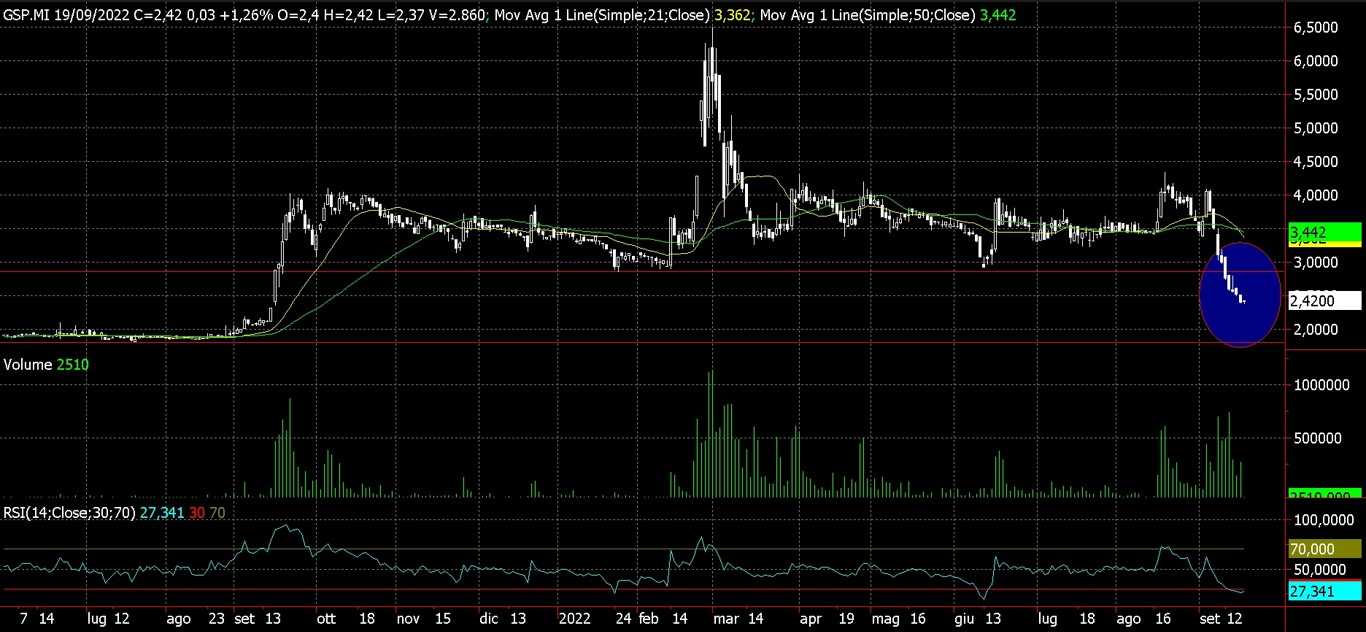Click the olive 70,000 RSI level tag
1366x632 pixels.
1323,549
